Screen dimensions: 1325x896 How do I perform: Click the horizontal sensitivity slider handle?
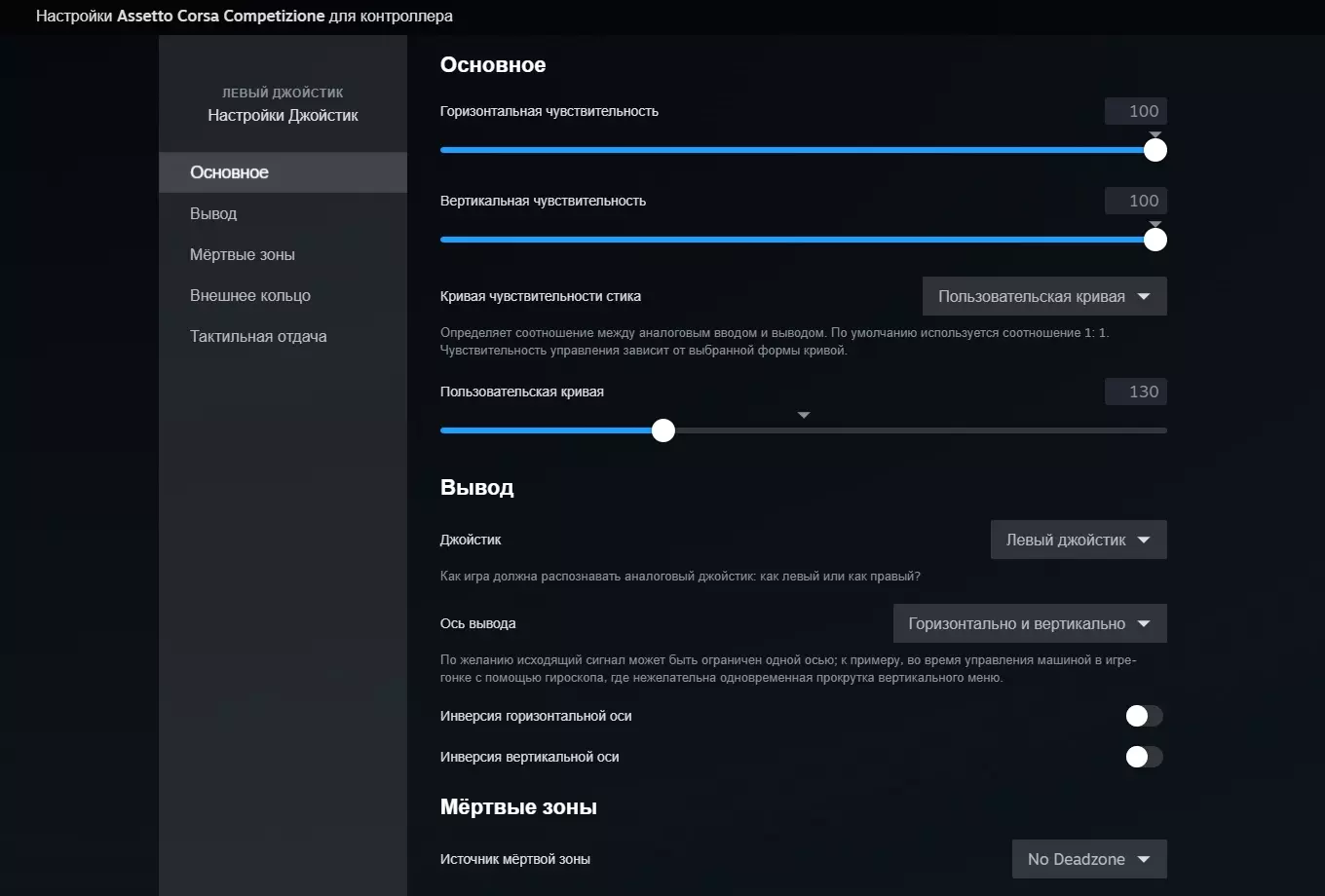pos(1155,150)
